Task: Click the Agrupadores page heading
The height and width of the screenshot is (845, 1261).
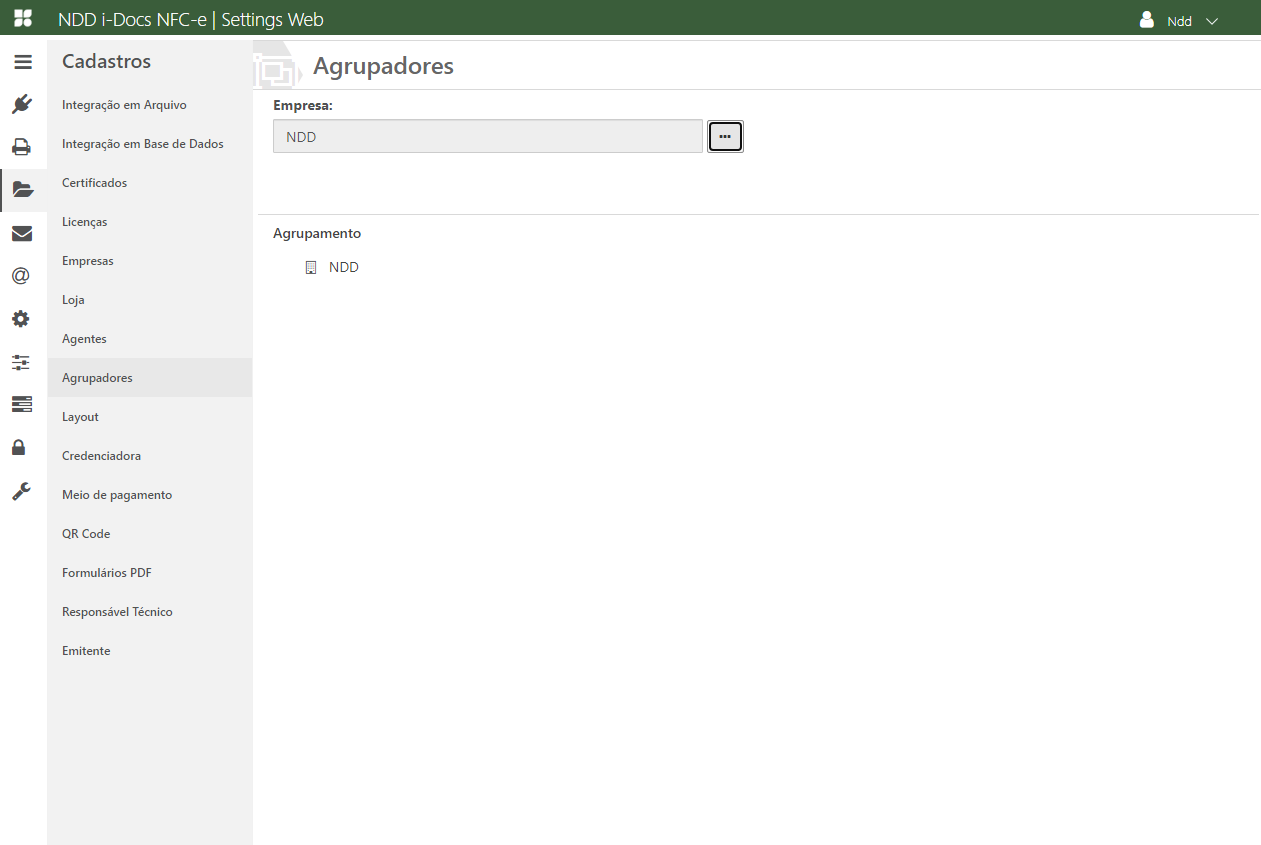Action: [383, 66]
